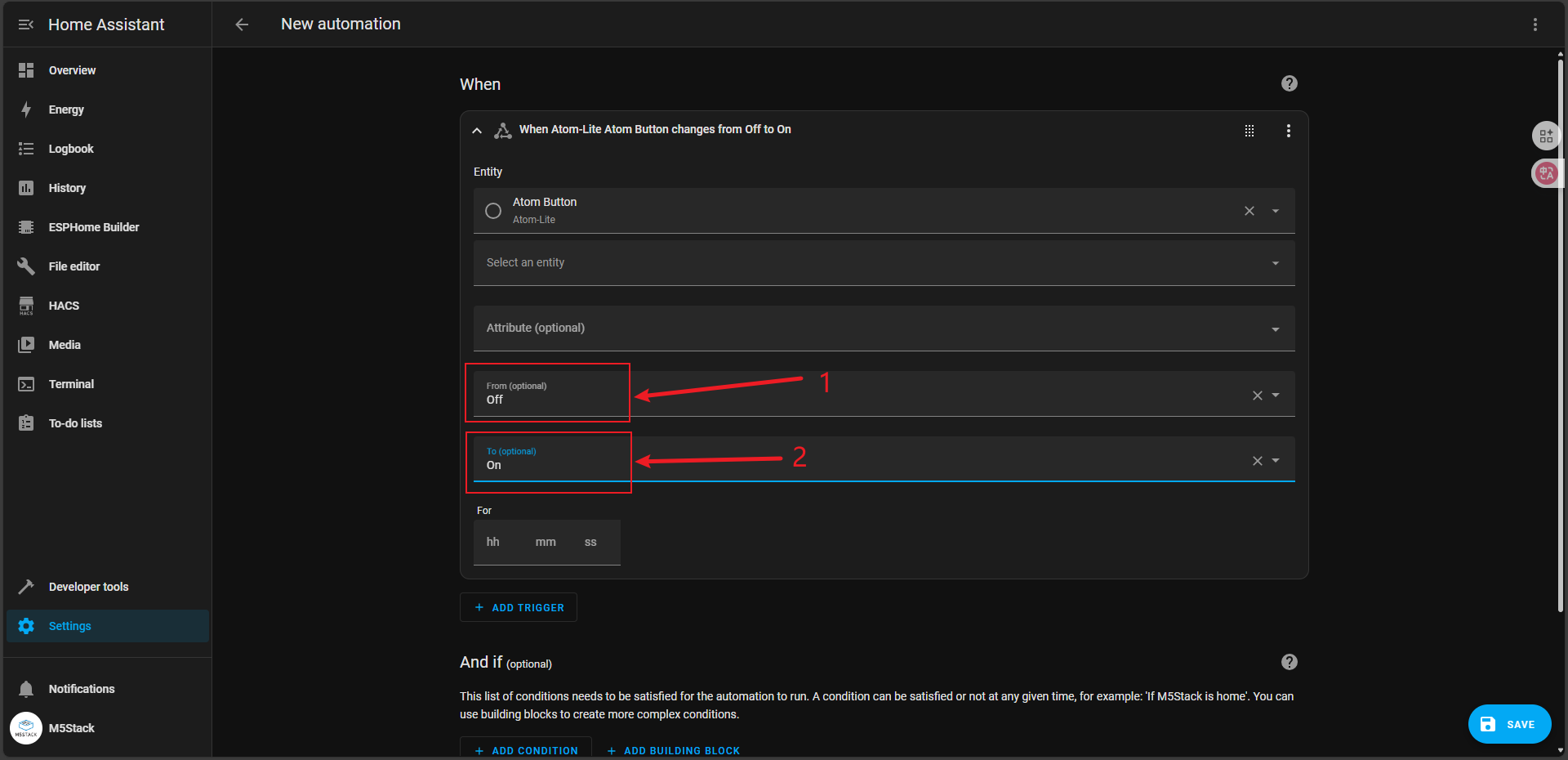1568x760 pixels.
Task: Clear the To (optional) On value
Action: [1258, 461]
